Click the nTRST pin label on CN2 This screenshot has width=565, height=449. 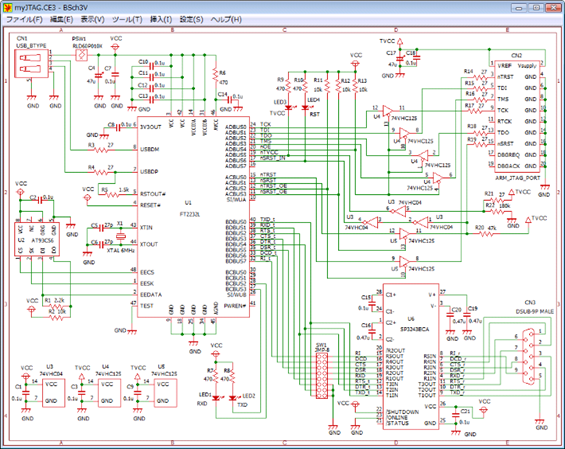505,77
